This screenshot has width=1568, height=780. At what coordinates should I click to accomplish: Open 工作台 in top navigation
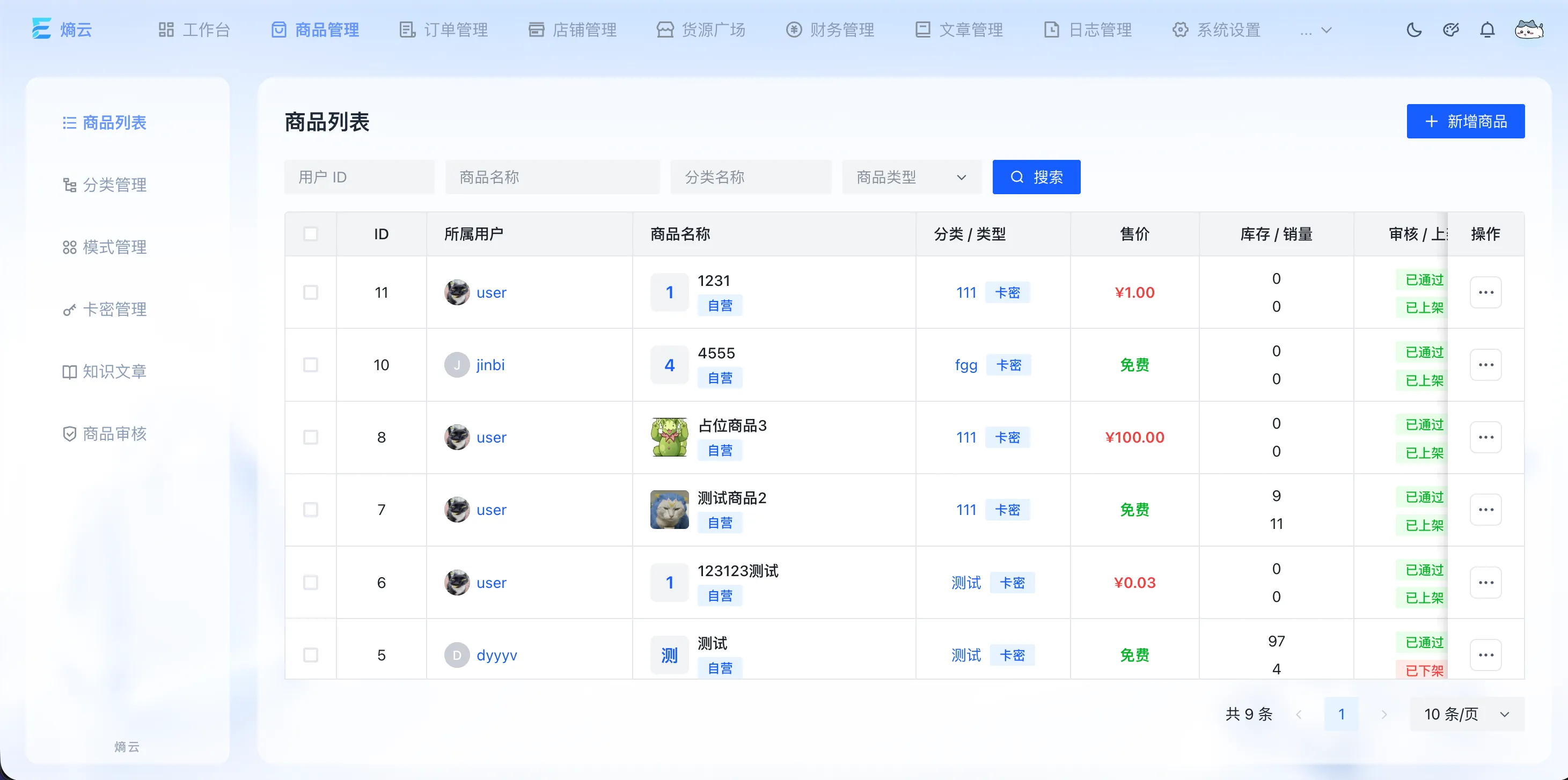pos(194,29)
